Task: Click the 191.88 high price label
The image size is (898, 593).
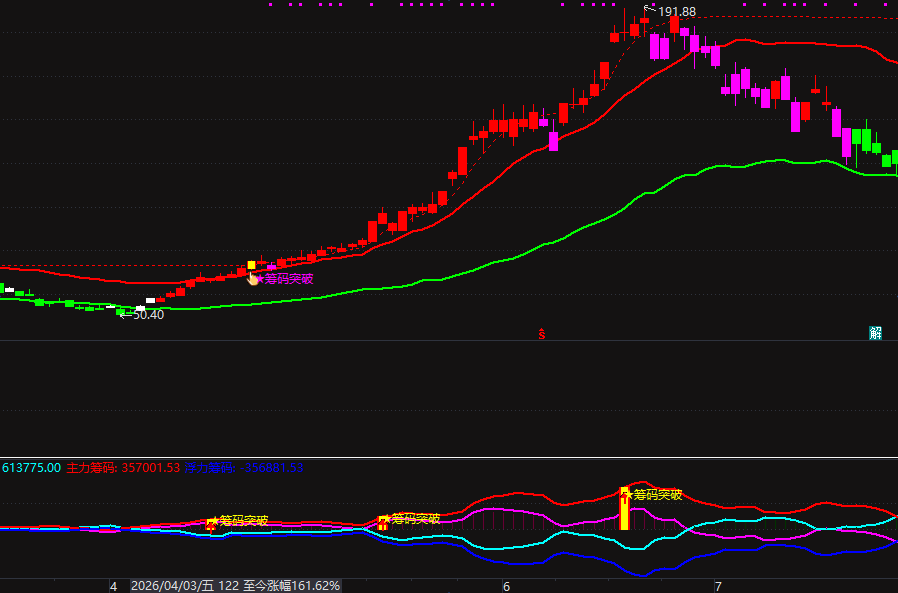Action: (x=677, y=11)
